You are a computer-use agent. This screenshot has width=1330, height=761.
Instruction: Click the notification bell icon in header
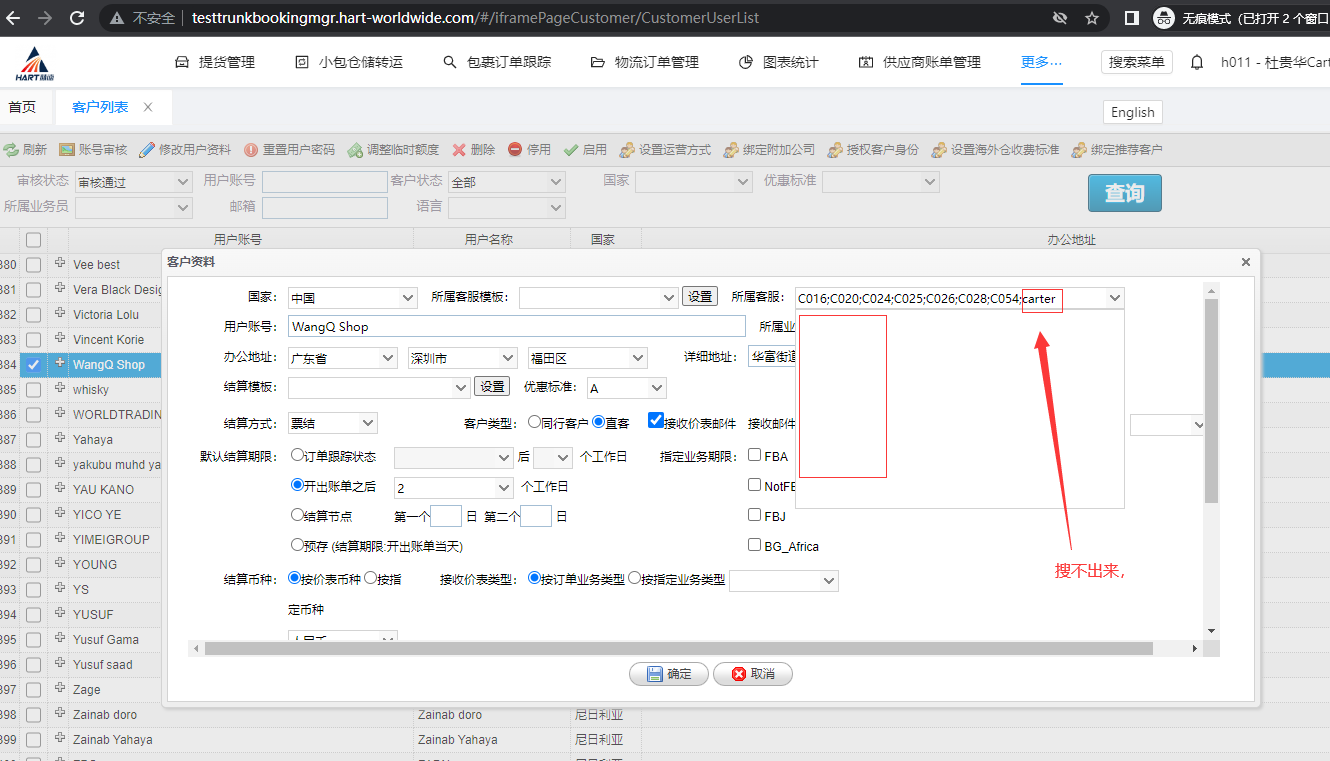[1196, 62]
